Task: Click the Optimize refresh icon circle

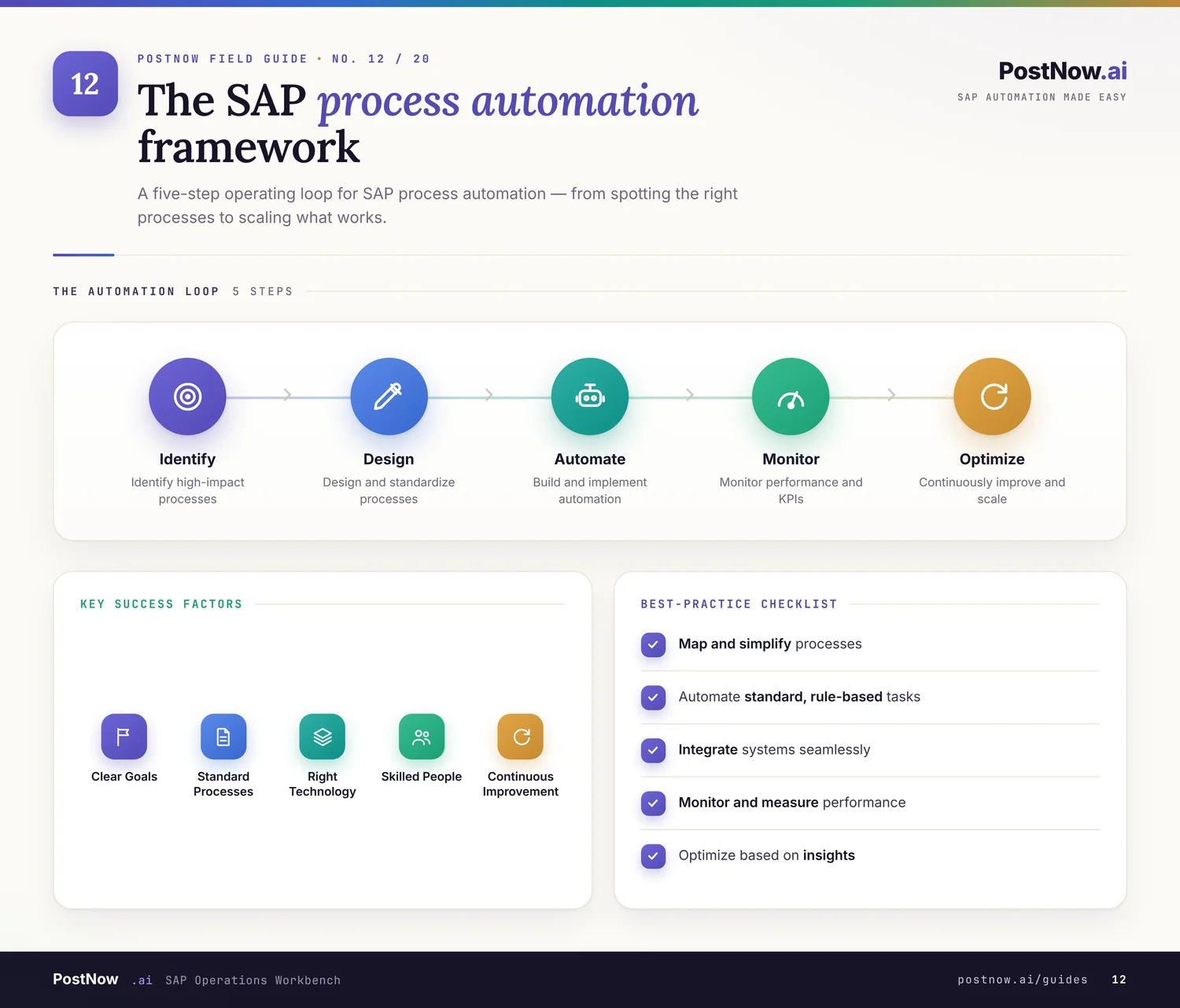Action: 992,397
